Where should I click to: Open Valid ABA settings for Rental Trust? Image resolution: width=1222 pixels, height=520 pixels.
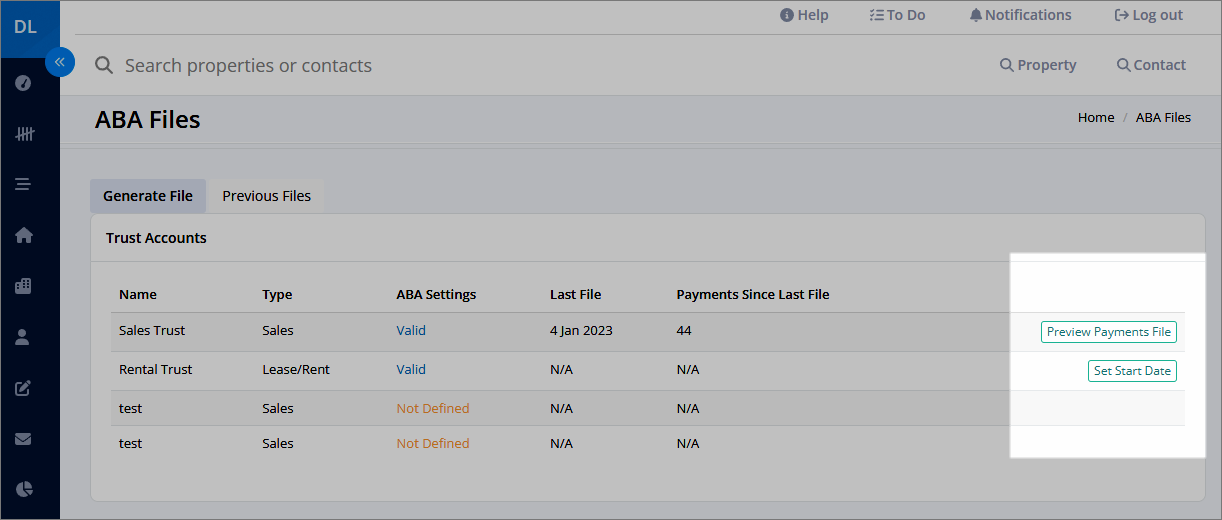pyautogui.click(x=411, y=369)
